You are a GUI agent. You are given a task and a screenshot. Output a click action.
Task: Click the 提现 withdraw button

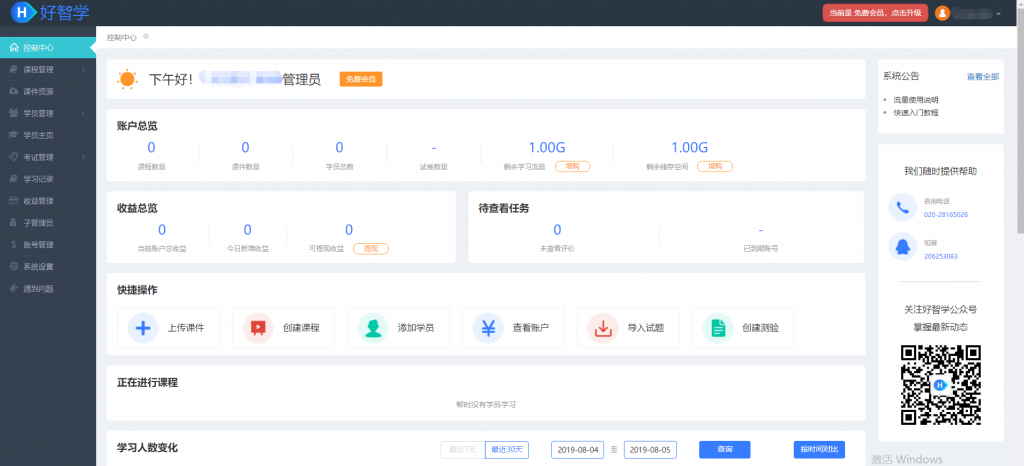click(x=371, y=249)
